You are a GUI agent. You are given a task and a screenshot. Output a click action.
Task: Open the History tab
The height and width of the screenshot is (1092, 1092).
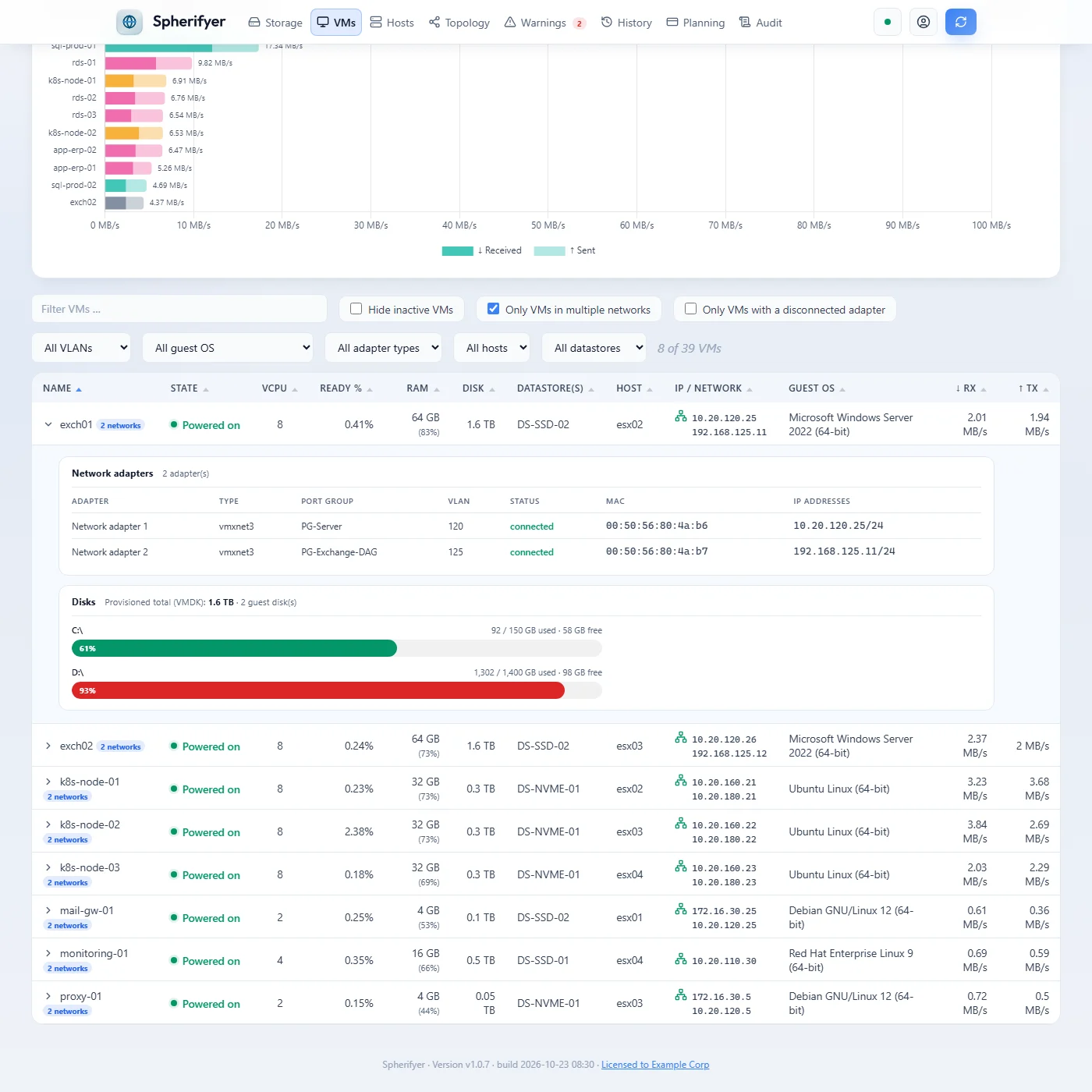pyautogui.click(x=626, y=23)
